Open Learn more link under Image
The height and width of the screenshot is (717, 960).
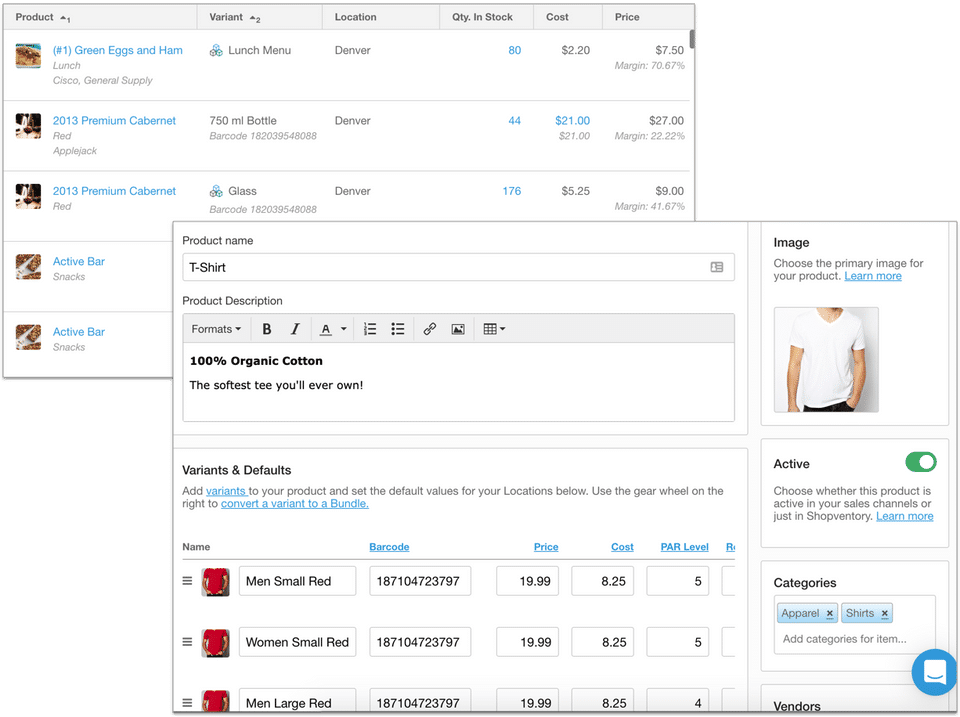coord(872,276)
